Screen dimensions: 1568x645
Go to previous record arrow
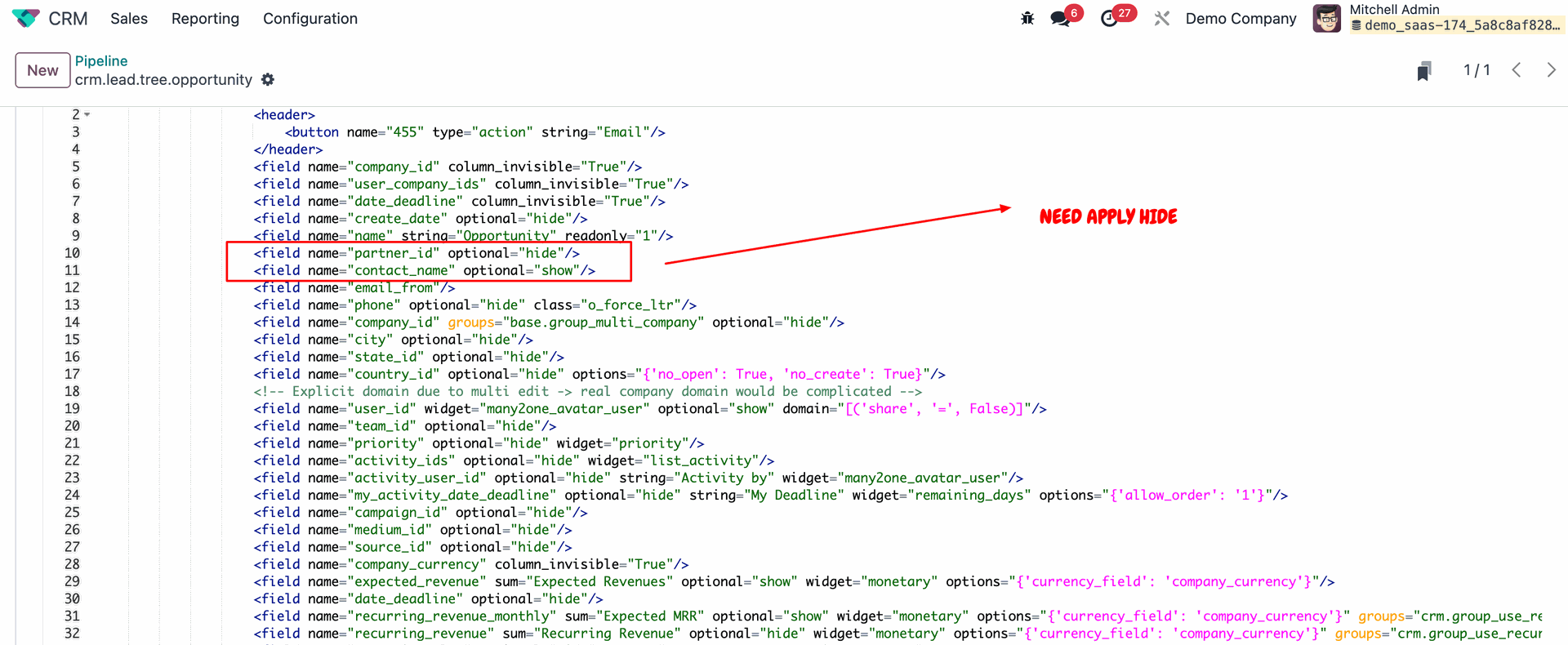1517,70
